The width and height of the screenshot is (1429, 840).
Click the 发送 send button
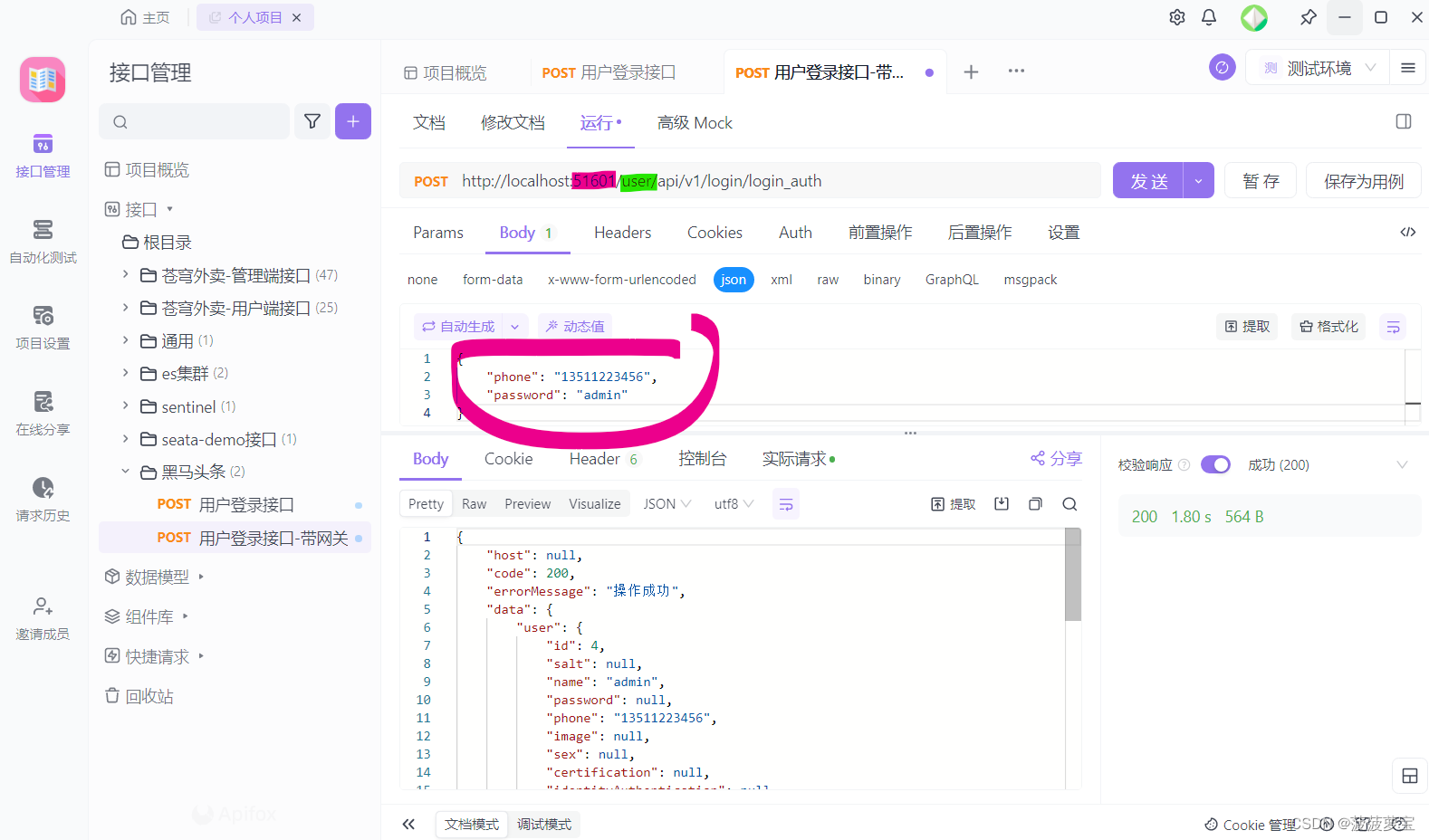pos(1148,181)
